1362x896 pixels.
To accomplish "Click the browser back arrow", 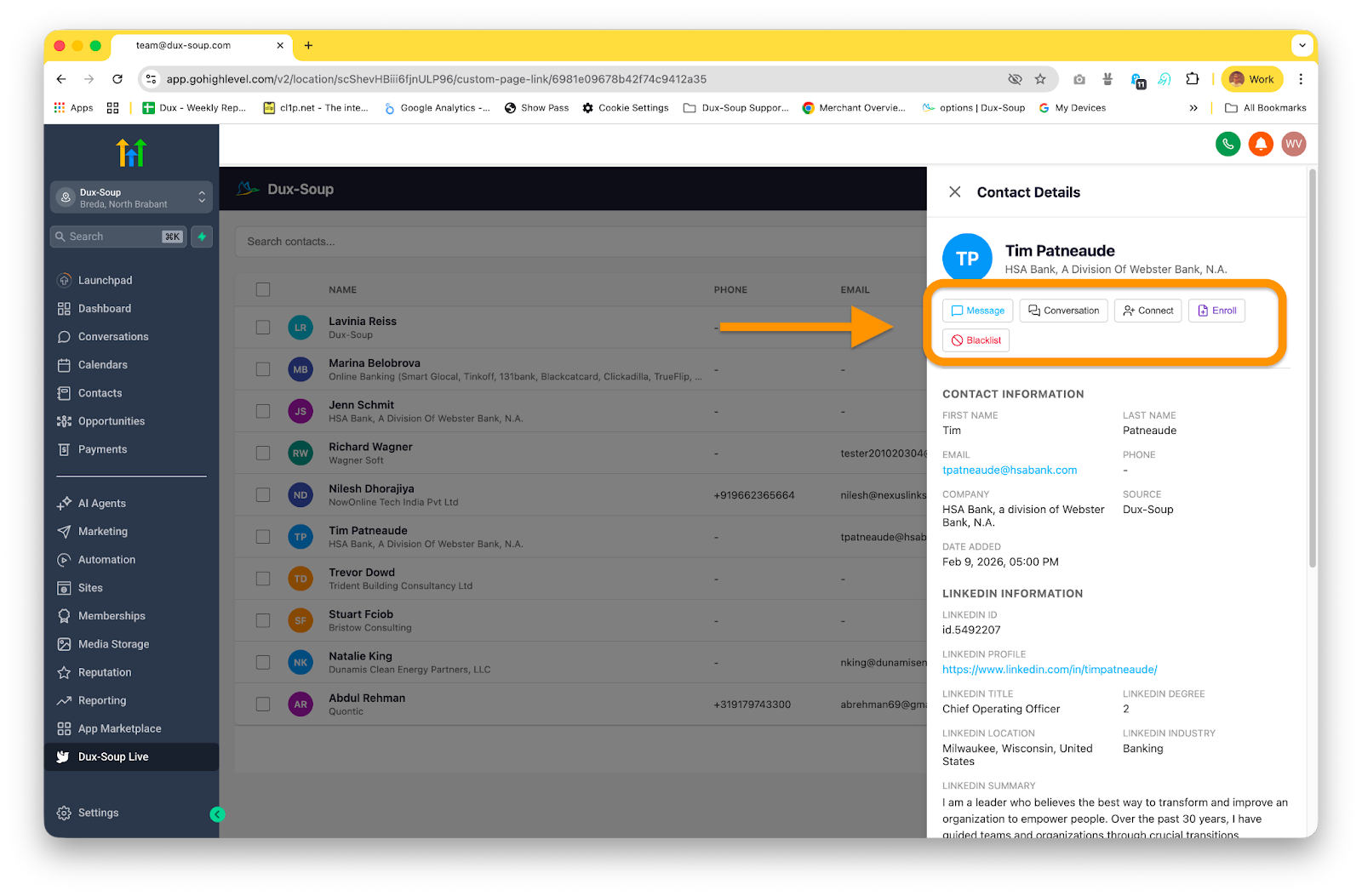I will point(61,79).
